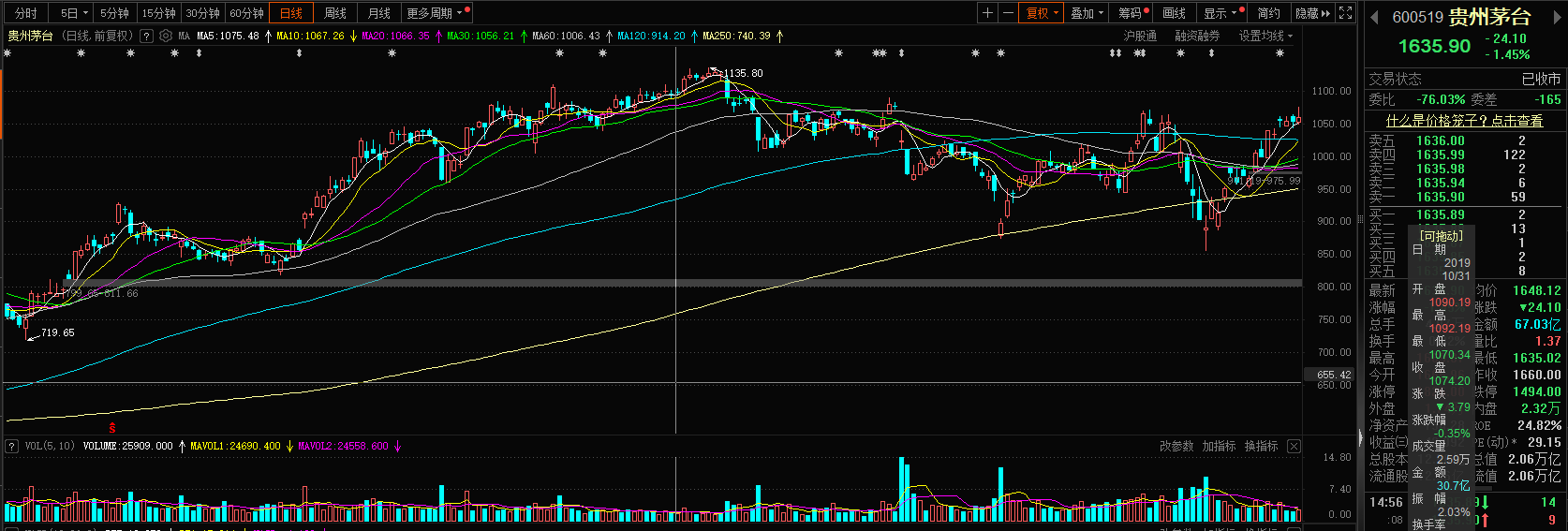Screen dimensions: 1568x531
Task: Select the 分时 intraday tab
Action: (26, 13)
